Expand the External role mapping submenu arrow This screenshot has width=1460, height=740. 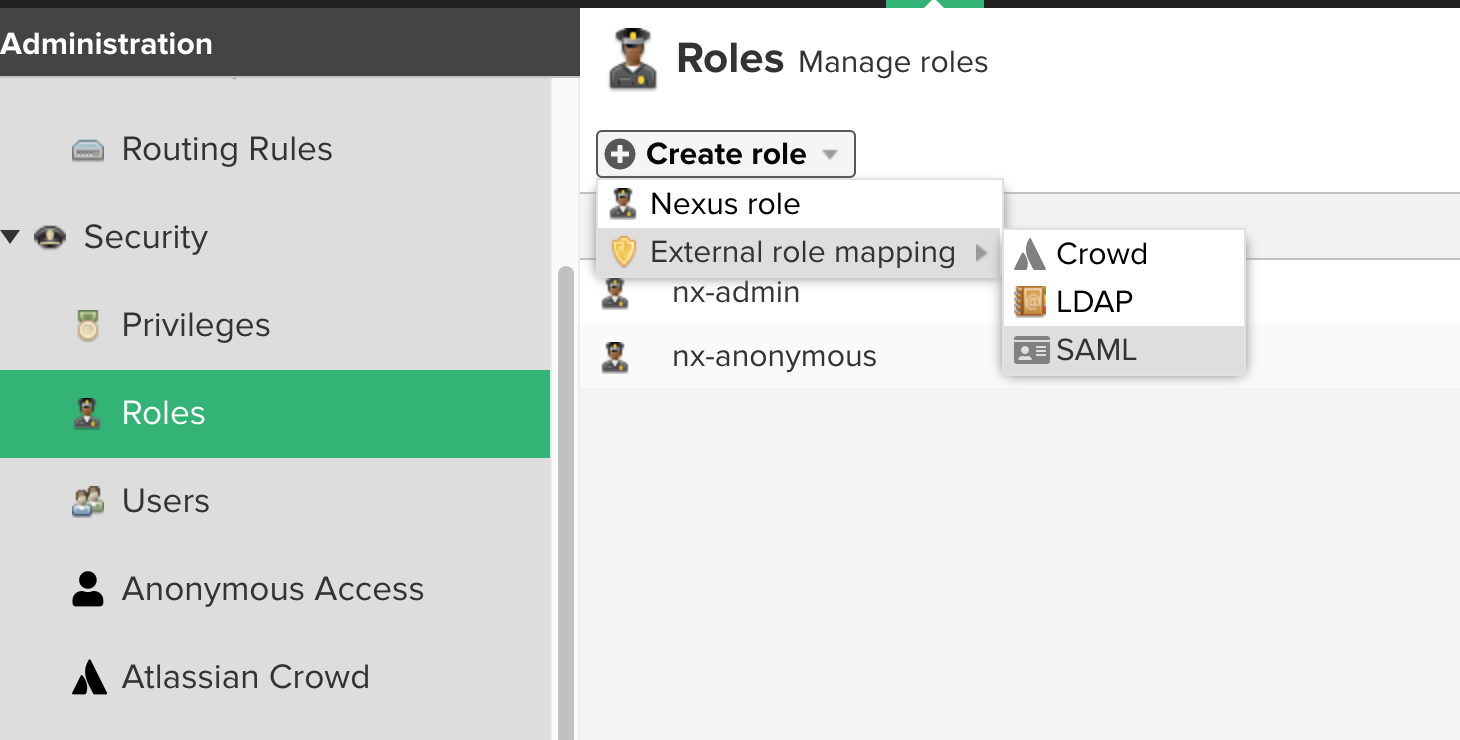982,253
